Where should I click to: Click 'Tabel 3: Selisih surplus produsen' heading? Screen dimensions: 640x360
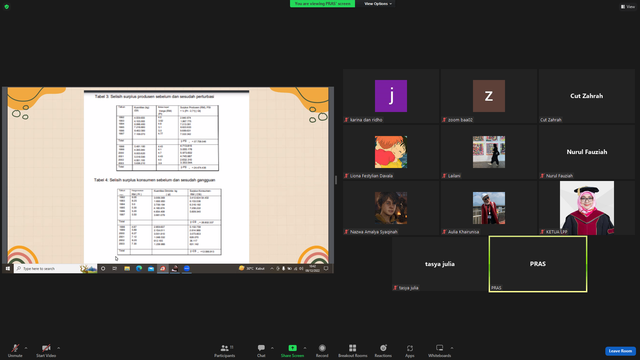point(154,96)
